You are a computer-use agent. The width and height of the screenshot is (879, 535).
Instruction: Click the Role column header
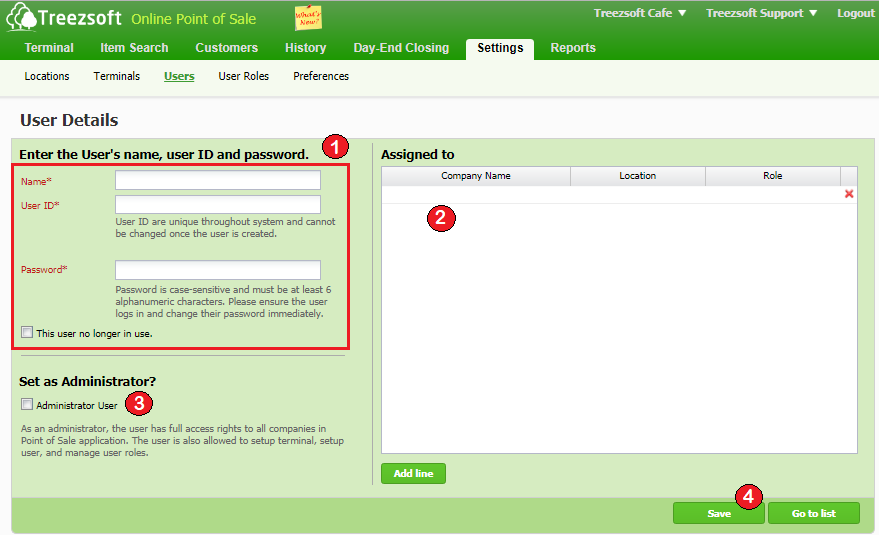772,176
